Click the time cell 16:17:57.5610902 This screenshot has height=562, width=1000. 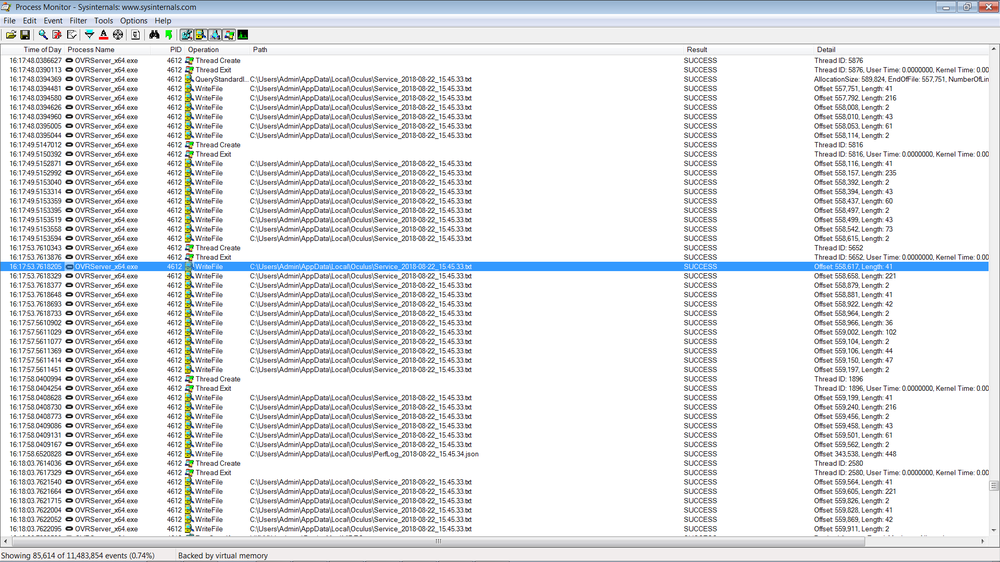pos(35,323)
